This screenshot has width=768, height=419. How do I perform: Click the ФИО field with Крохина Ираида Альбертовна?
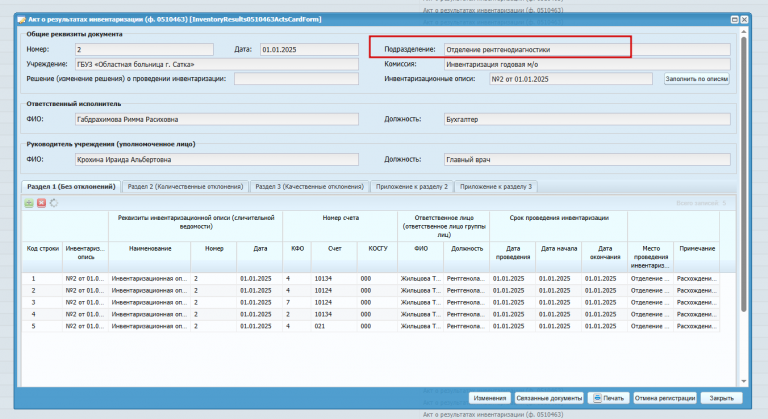point(217,159)
